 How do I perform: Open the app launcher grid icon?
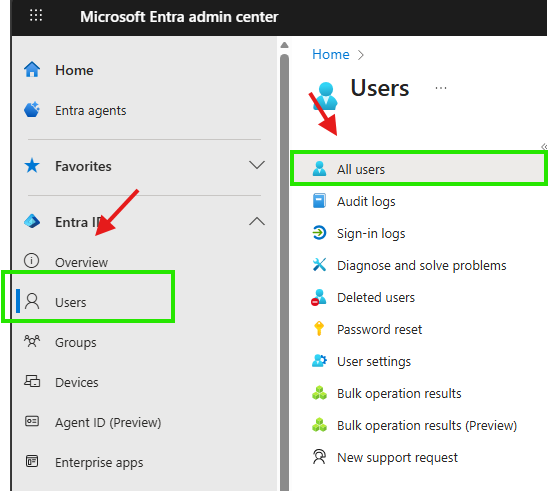coord(36,15)
